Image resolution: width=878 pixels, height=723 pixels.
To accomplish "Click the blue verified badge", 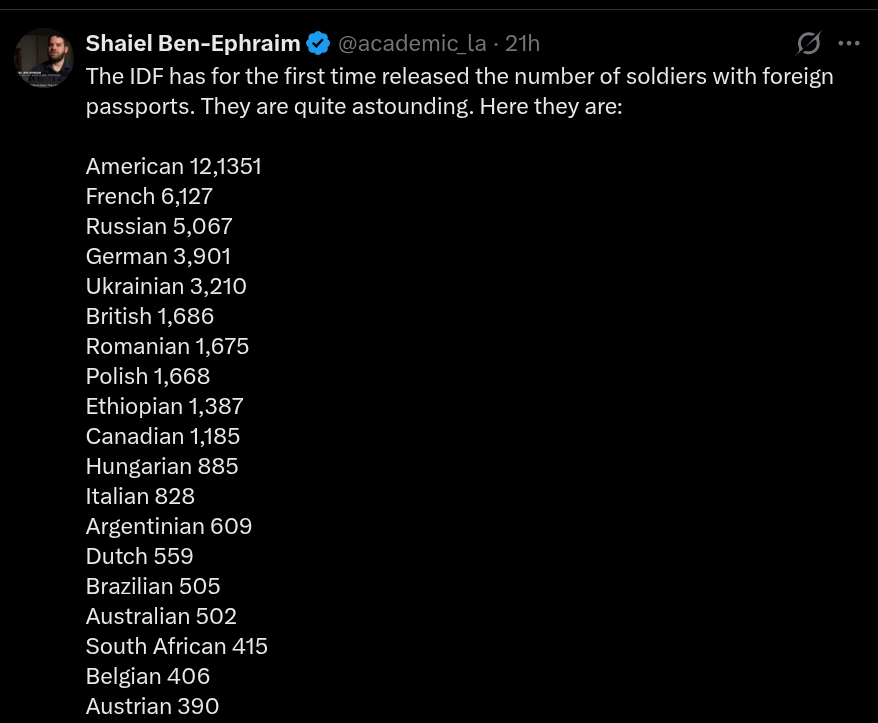I will point(318,43).
